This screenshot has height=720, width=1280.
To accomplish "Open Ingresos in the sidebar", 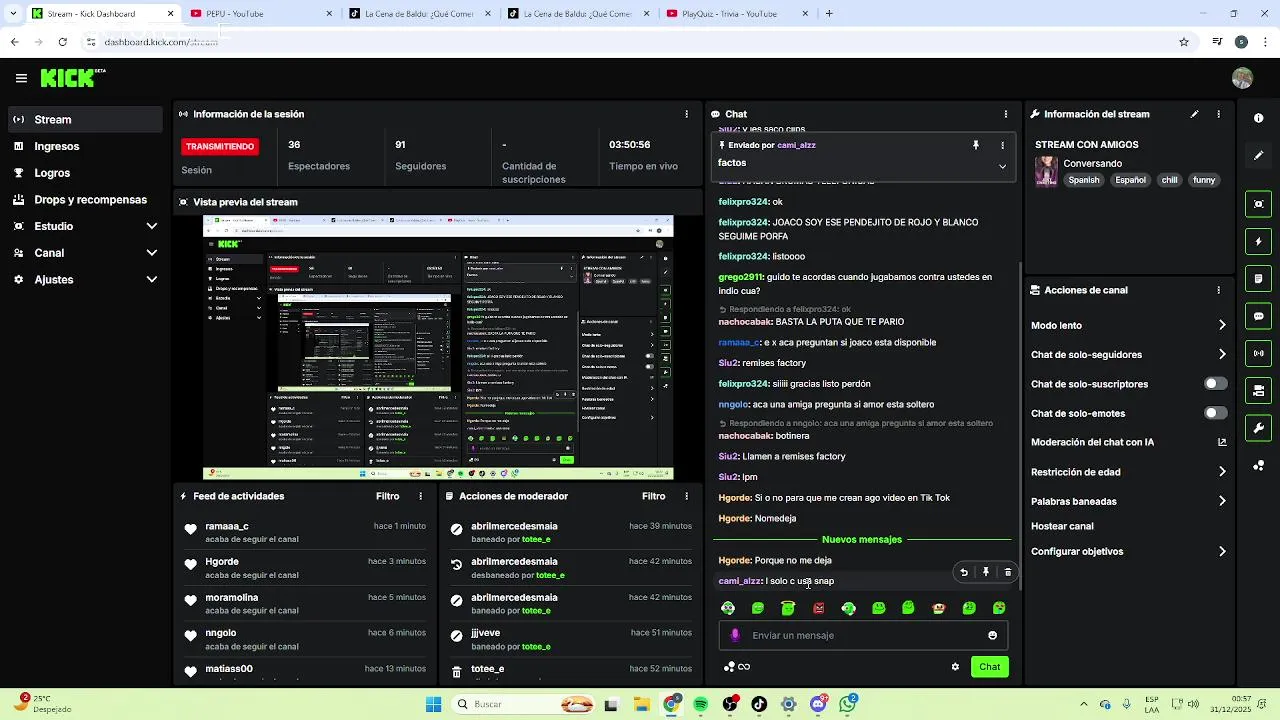I will [x=85, y=146].
